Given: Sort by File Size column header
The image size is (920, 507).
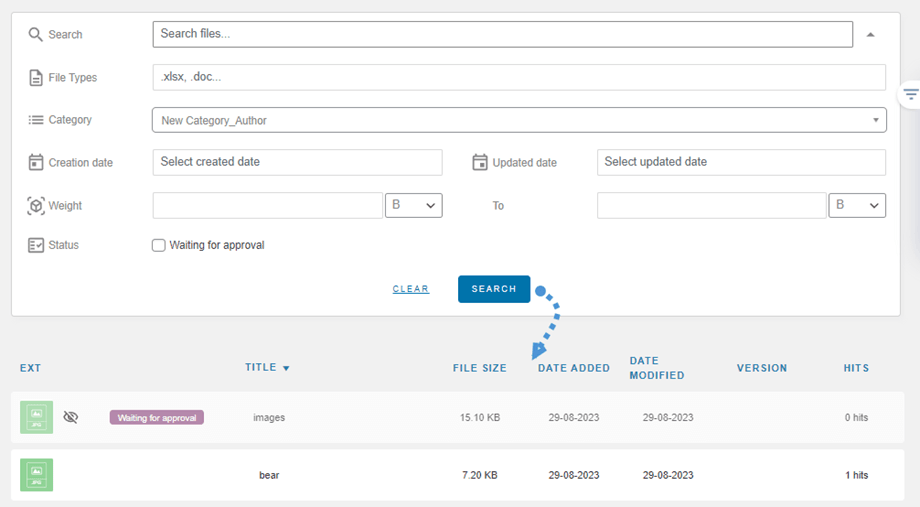Looking at the screenshot, I should [480, 368].
